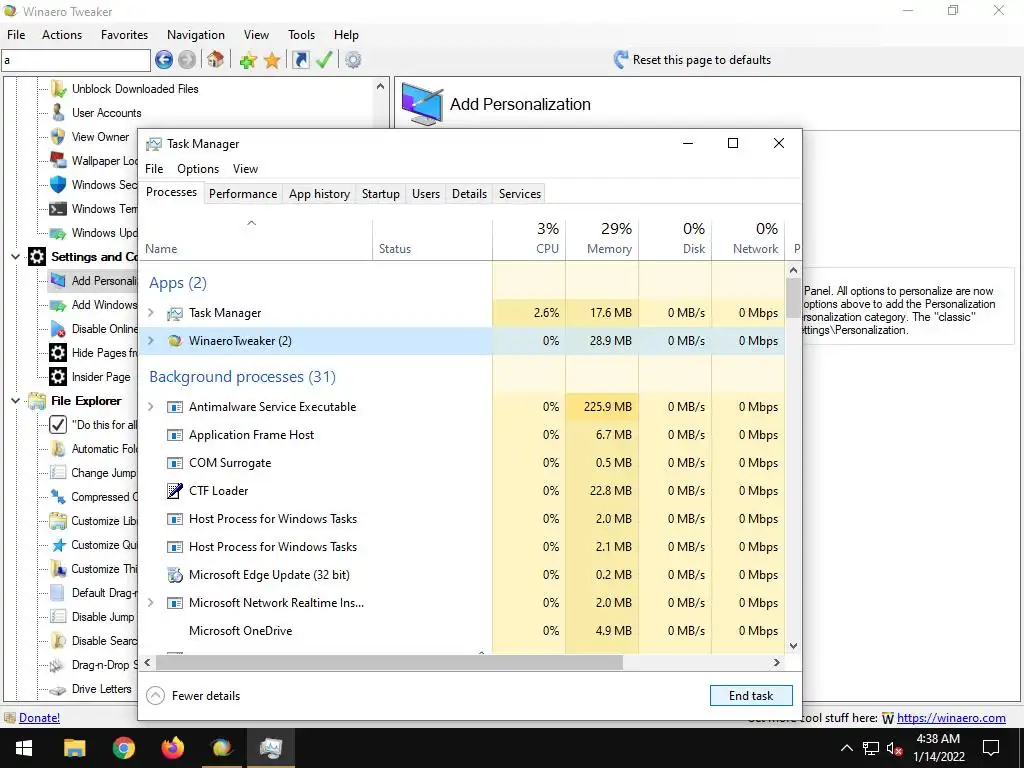Expand Microsoft Network Realtime Inspection row

click(x=151, y=603)
